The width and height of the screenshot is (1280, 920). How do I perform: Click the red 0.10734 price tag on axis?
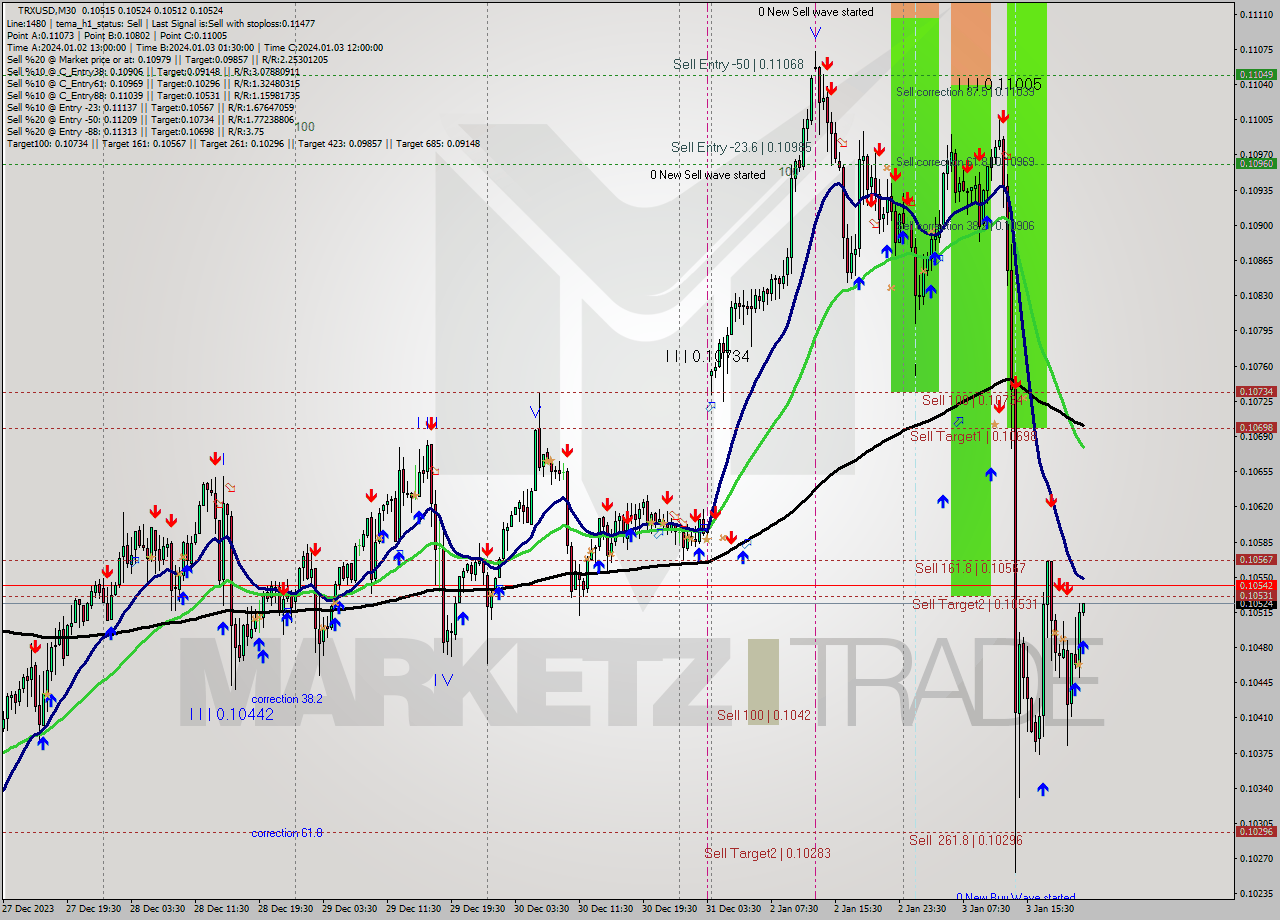click(1256, 392)
